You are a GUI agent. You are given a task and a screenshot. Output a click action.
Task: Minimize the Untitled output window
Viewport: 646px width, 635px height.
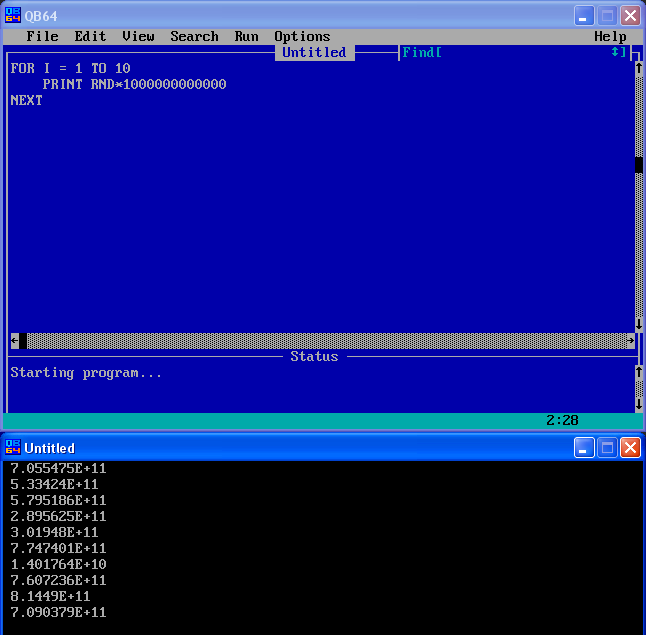[x=584, y=448]
